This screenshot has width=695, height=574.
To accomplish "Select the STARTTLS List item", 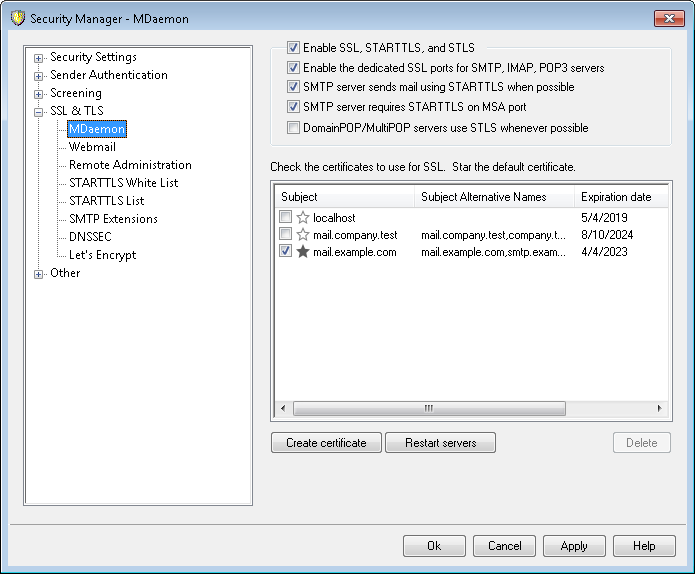I will tap(106, 201).
